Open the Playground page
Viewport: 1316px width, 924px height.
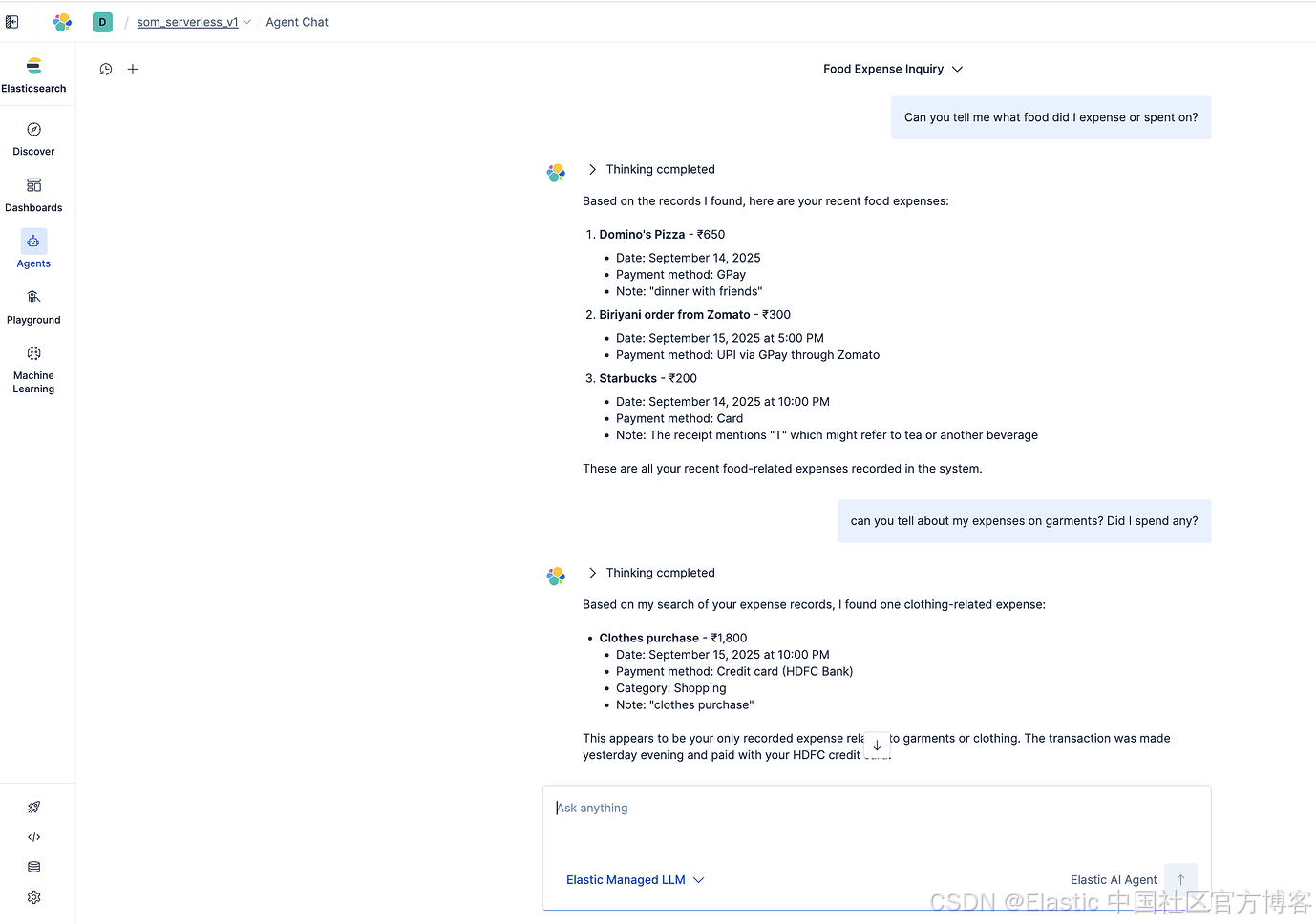tap(33, 307)
